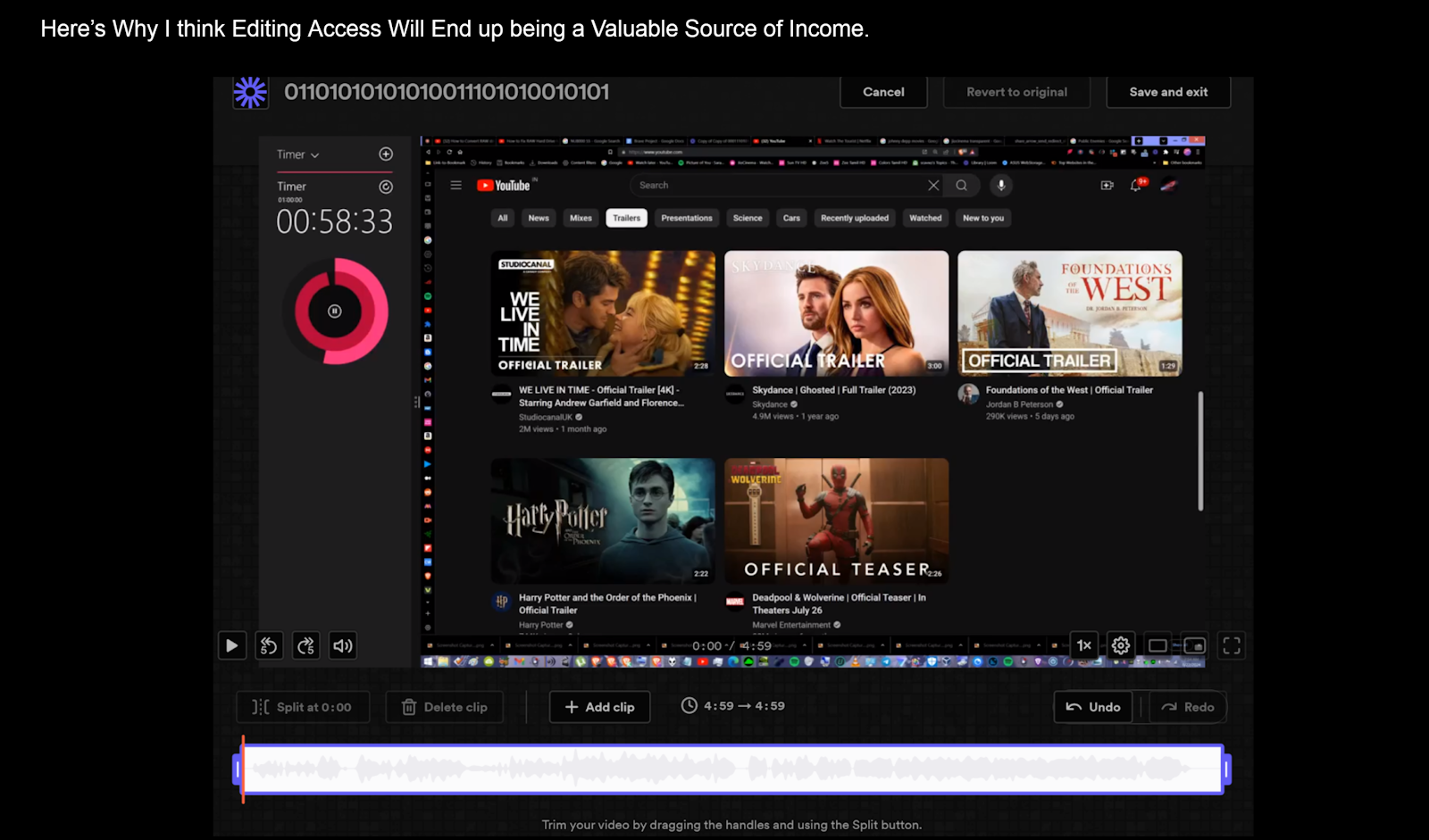
Task: Start voice search with microphone
Action: (x=1001, y=186)
